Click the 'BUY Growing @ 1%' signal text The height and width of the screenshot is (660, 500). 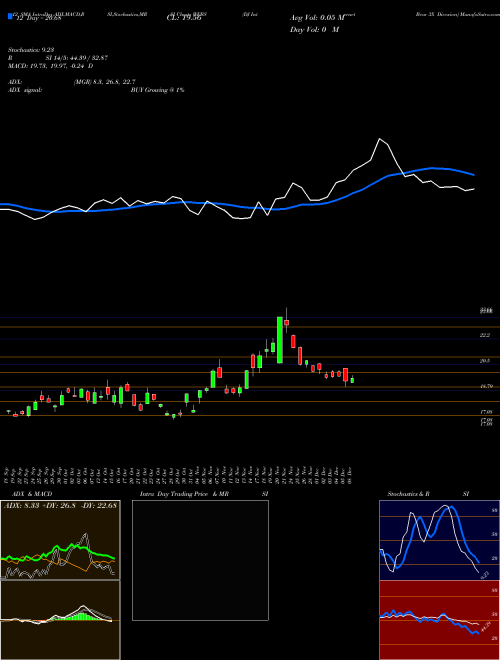(157, 90)
